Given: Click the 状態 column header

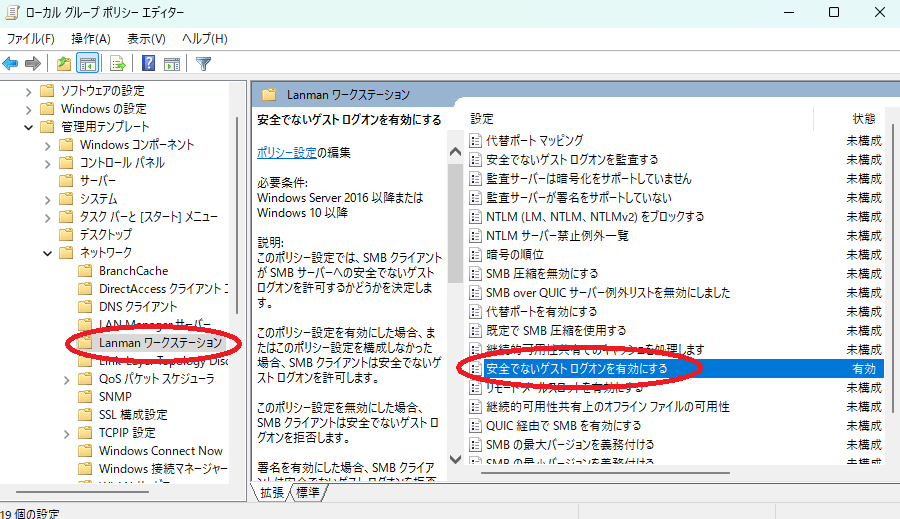Looking at the screenshot, I should coord(863,119).
